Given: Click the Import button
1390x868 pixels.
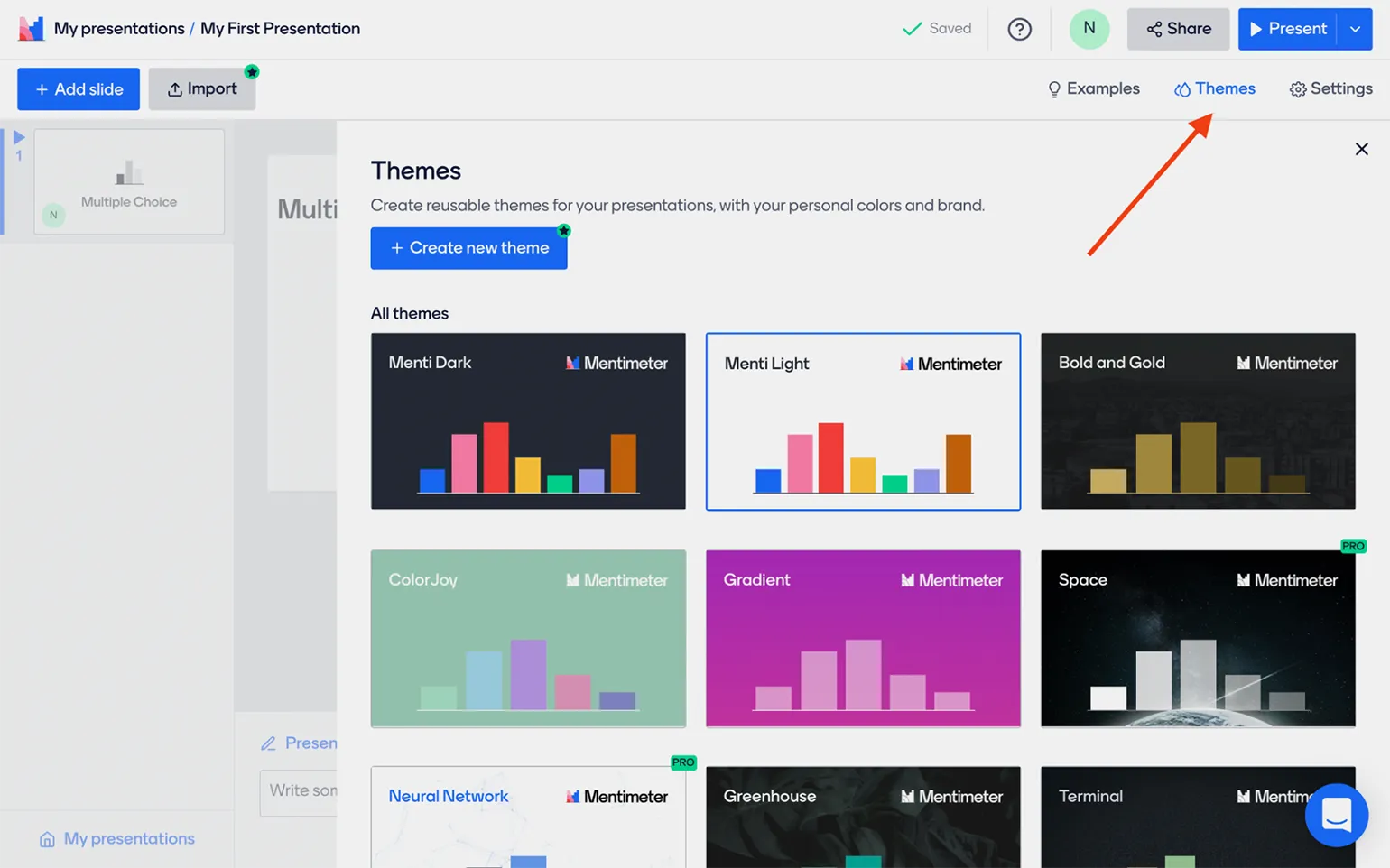Looking at the screenshot, I should coord(202,88).
